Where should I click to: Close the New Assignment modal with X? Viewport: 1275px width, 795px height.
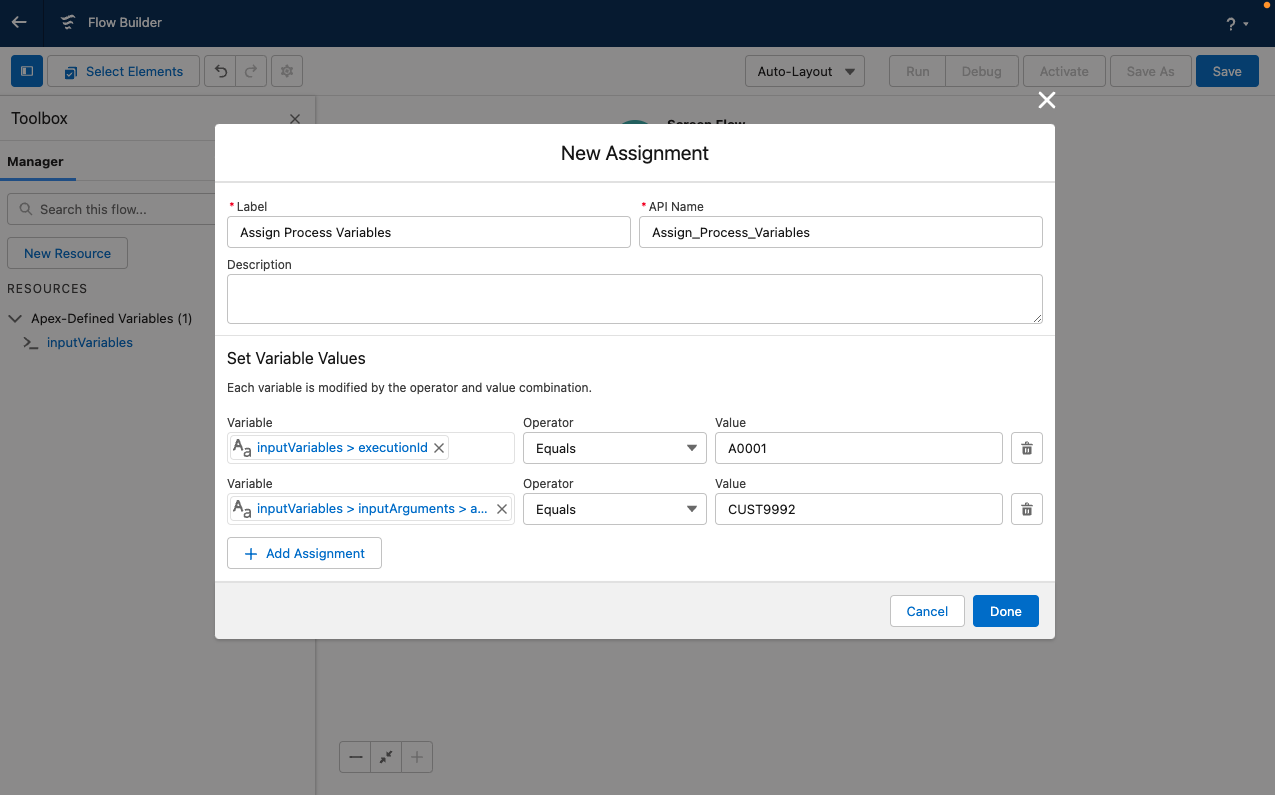1047,100
